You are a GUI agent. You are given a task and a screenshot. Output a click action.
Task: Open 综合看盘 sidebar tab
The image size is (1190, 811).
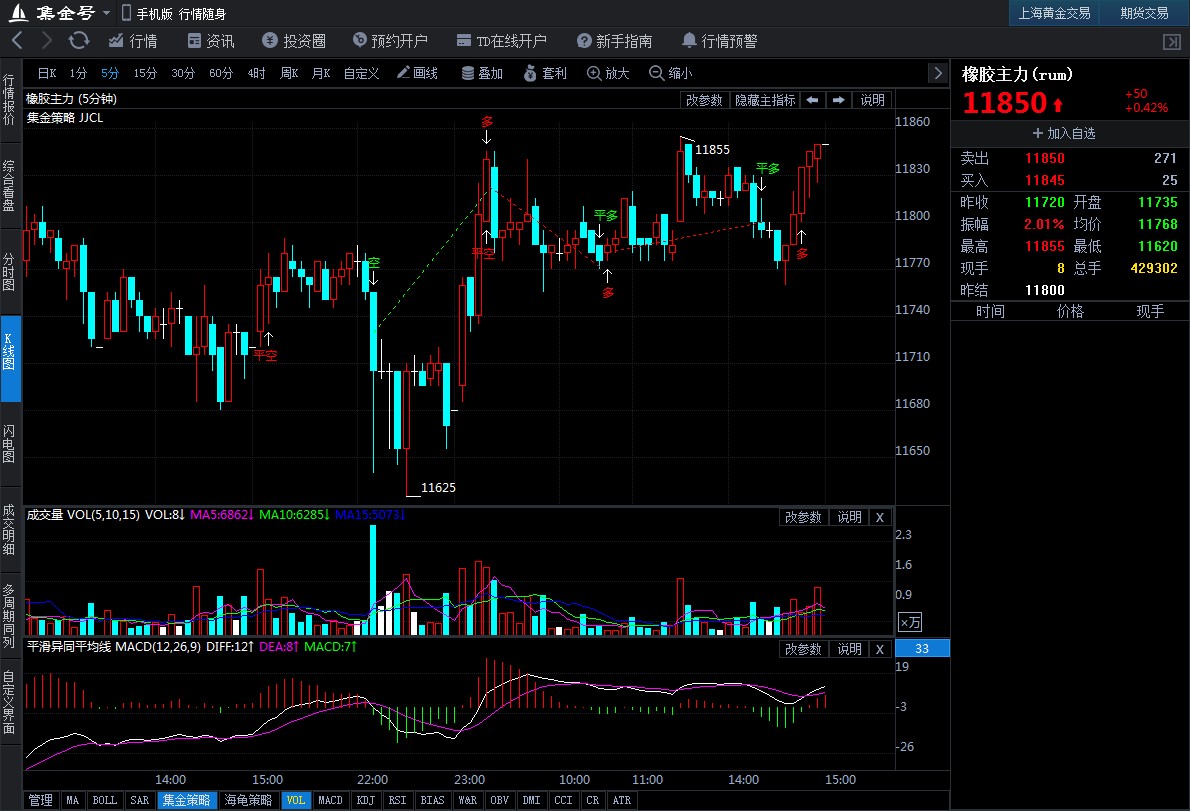(9, 186)
